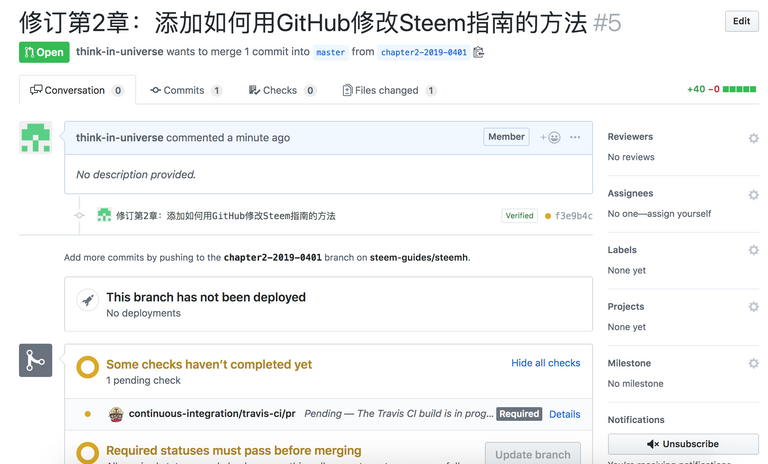This screenshot has width=768, height=464.
Task: Open commit hash f3e9b4c
Action: [x=574, y=216]
